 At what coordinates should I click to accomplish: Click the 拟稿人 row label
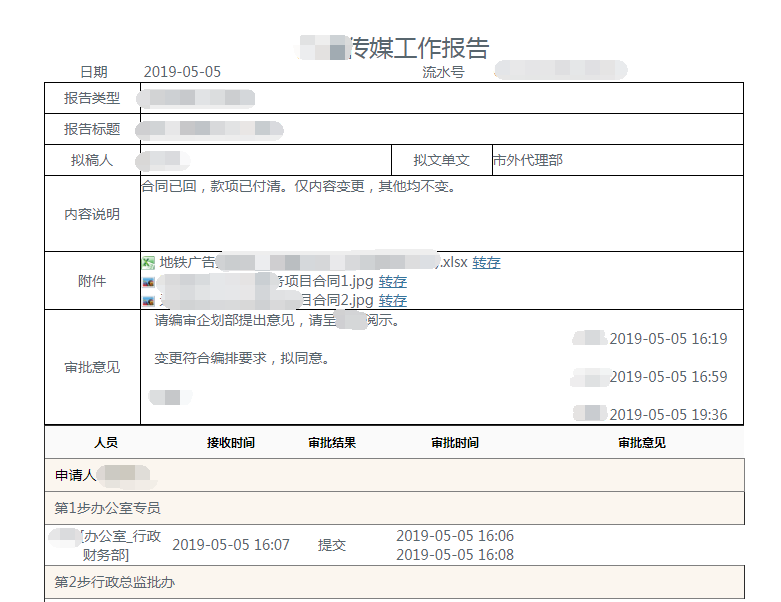point(92,160)
